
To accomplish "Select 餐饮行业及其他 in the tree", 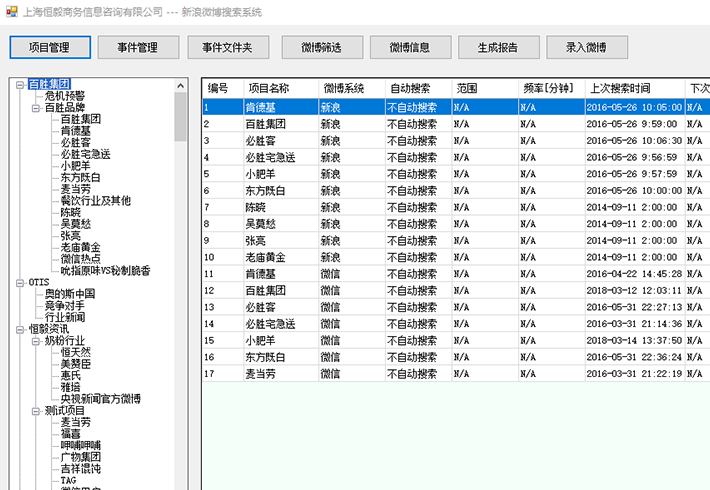I will click(96, 201).
